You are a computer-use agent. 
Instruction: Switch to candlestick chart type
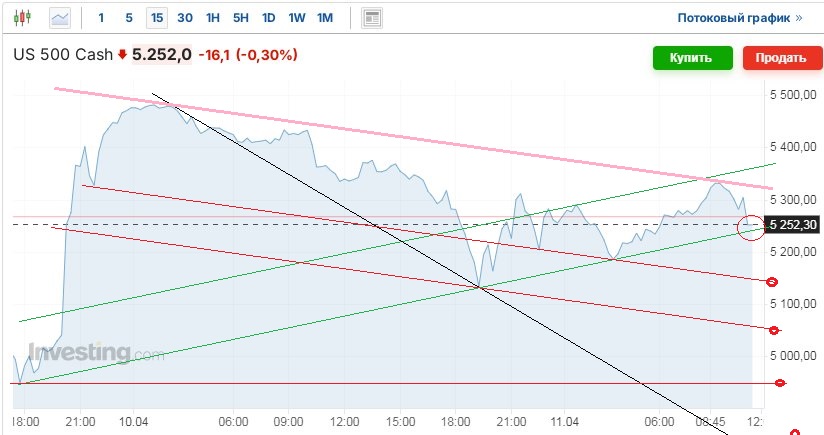tap(23, 18)
